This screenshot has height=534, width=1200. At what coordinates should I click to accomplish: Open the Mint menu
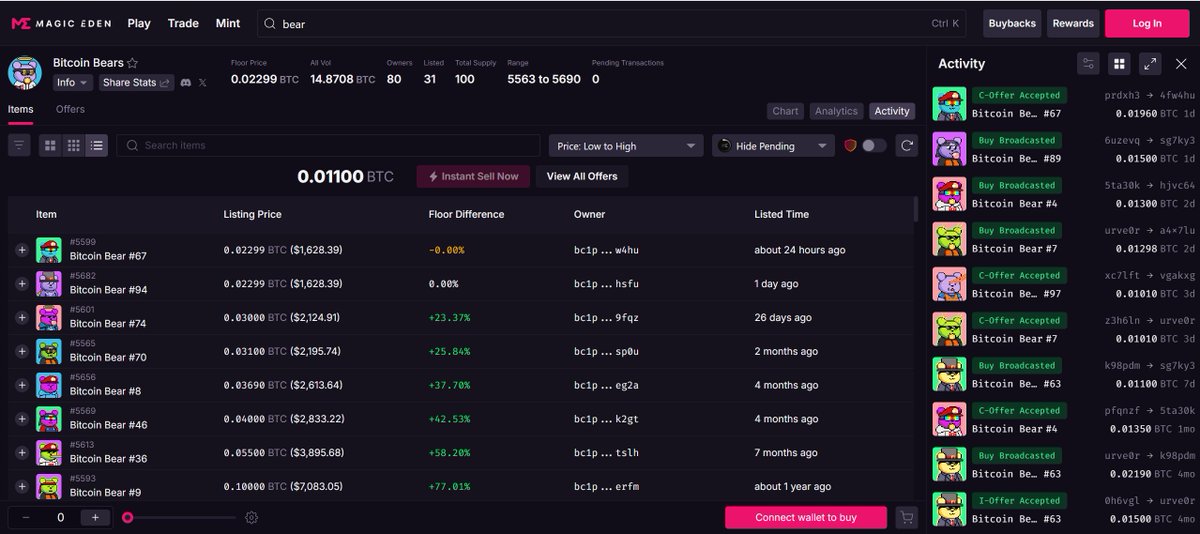[x=228, y=23]
